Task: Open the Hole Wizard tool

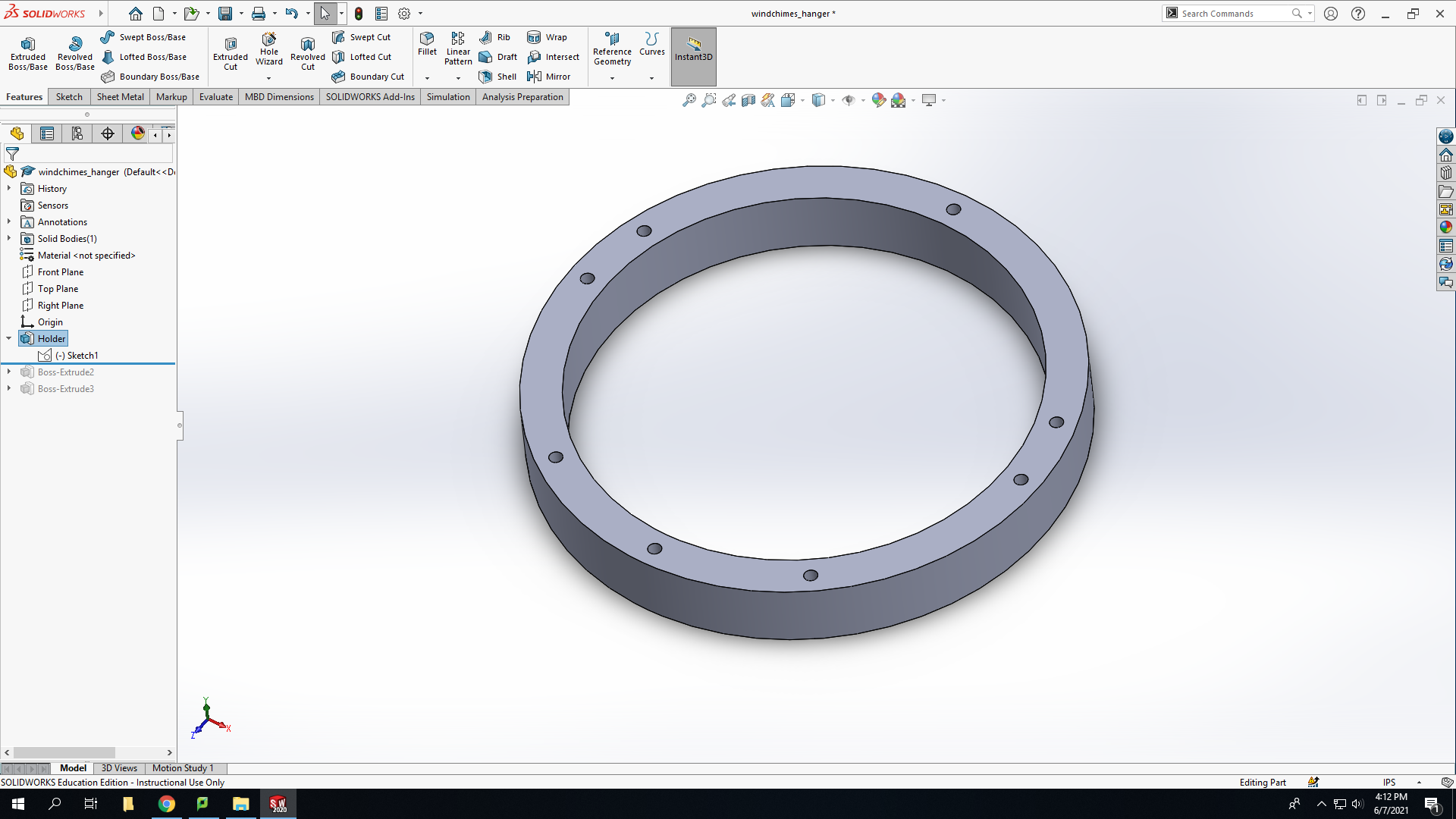Action: point(269,49)
